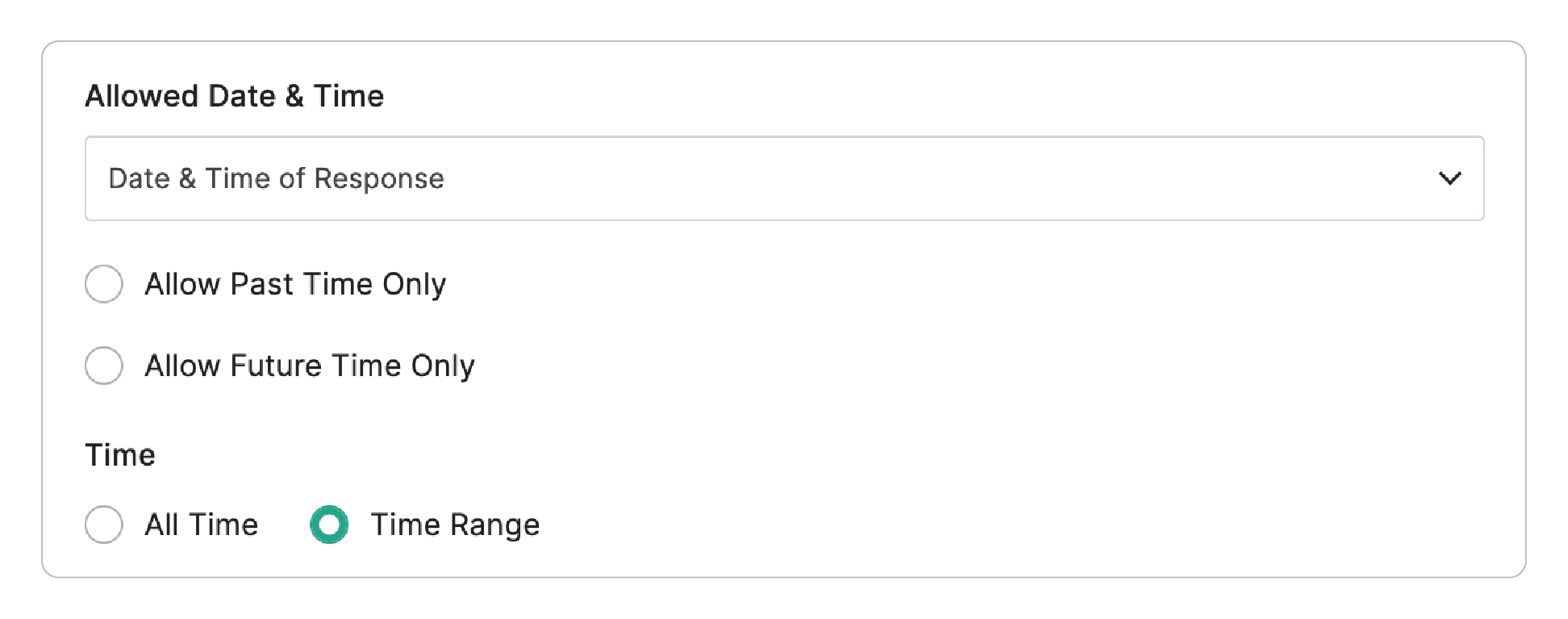
Task: Click the empty space right of Time Range
Action: (x=968, y=525)
